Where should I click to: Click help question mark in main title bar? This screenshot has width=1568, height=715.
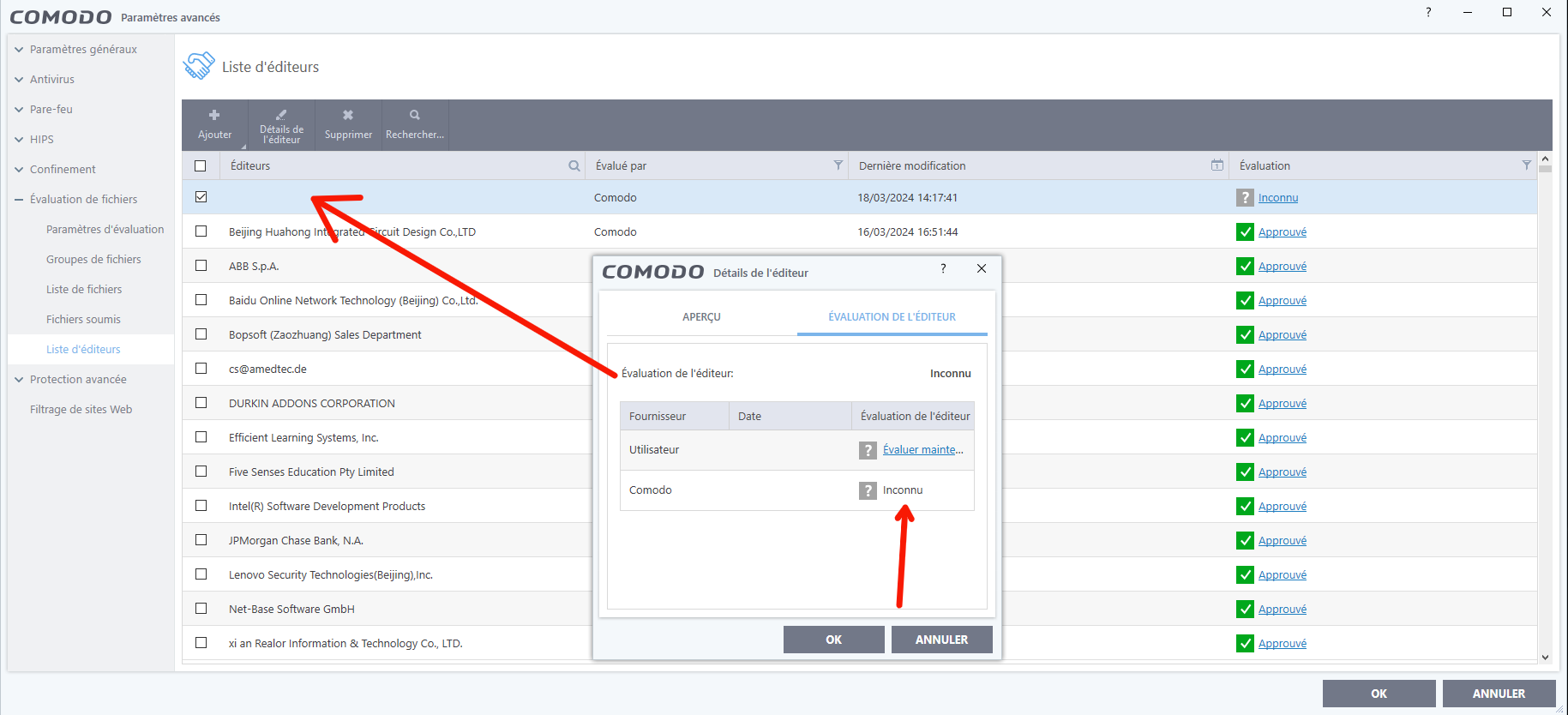click(x=1428, y=12)
